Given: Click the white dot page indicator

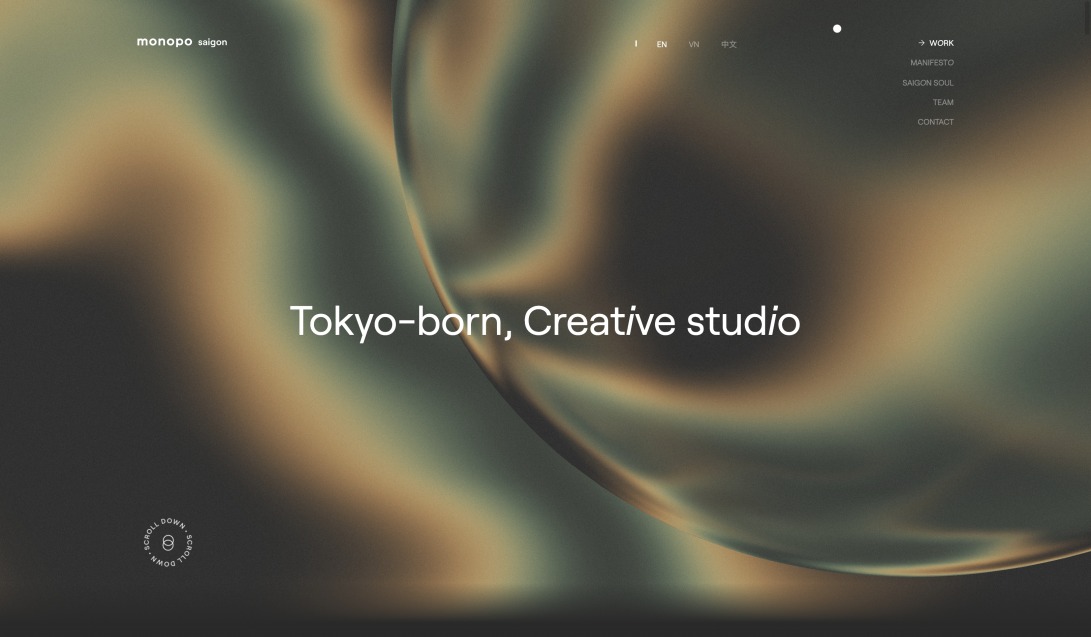Looking at the screenshot, I should point(837,28).
